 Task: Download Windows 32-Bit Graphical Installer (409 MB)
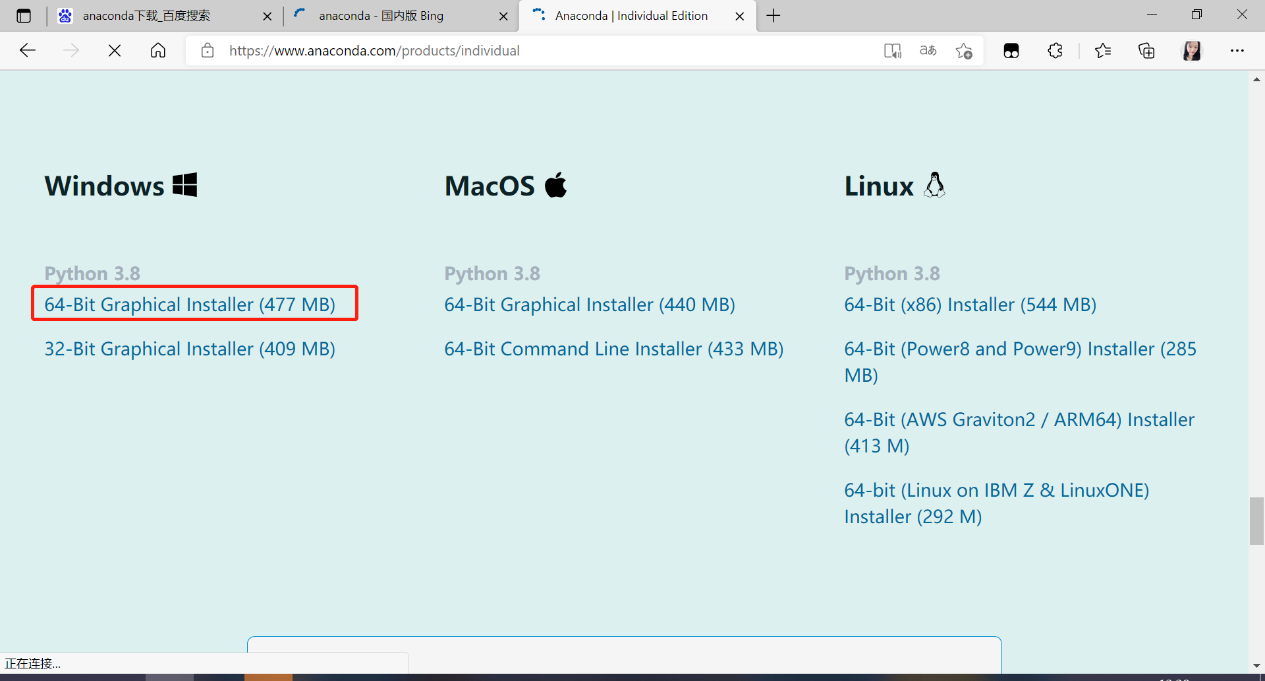(190, 348)
